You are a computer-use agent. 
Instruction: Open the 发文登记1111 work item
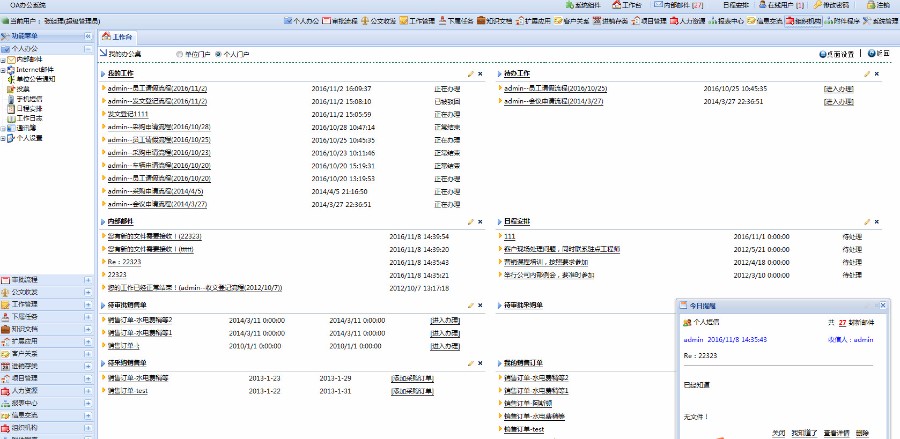point(127,114)
